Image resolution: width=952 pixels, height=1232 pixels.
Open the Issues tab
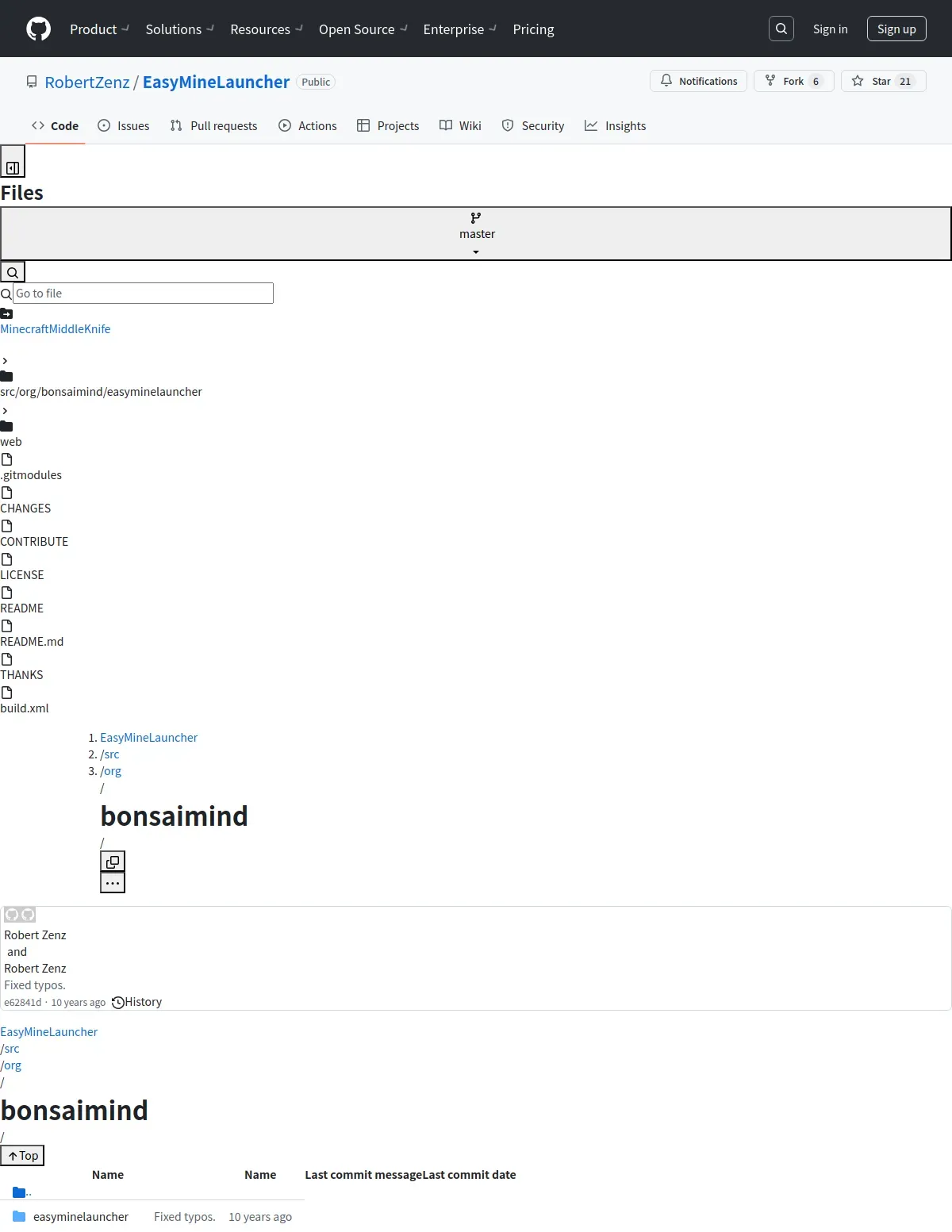[123, 125]
